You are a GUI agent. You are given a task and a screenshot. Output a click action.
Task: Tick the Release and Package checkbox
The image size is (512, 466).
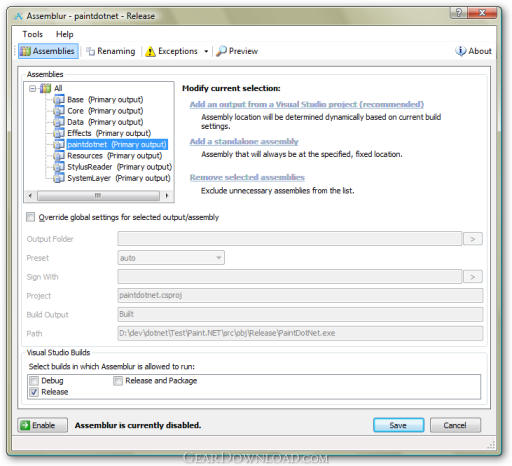click(118, 381)
